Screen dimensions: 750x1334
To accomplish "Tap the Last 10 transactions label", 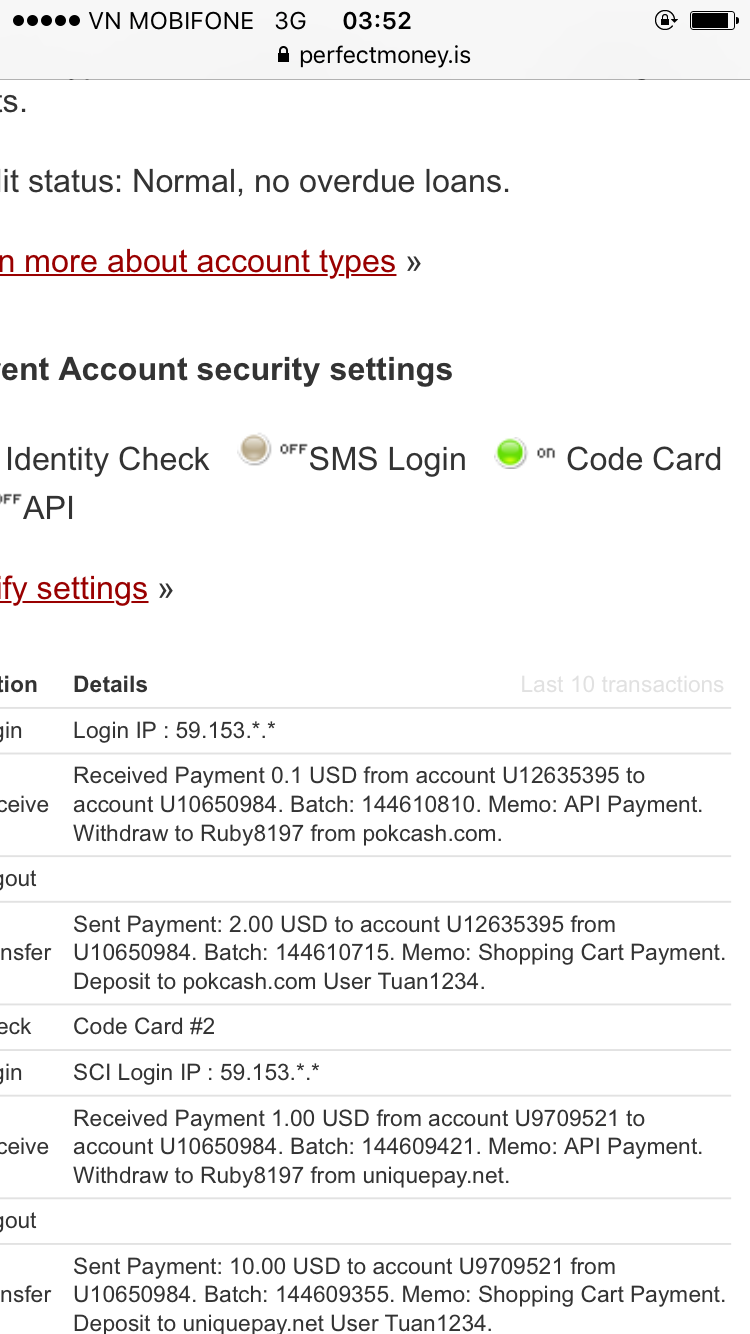I will pos(621,685).
